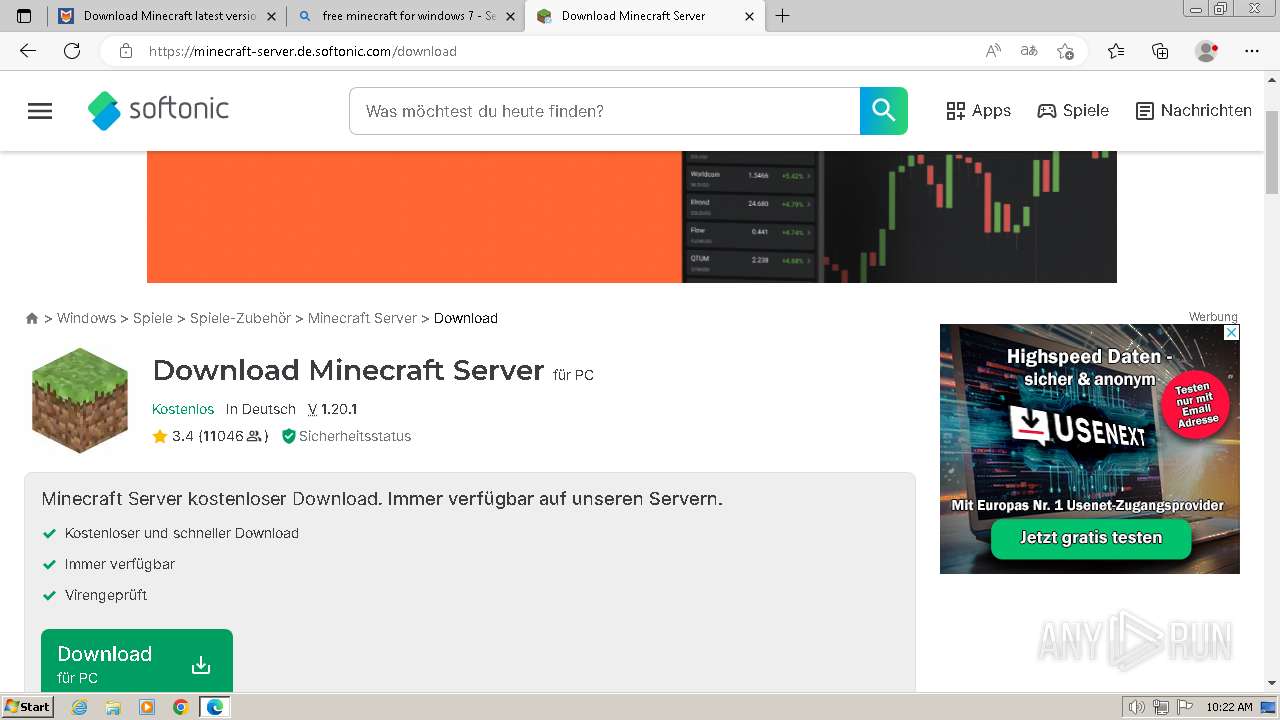Click the 'In Deutsch' language text

click(x=261, y=409)
